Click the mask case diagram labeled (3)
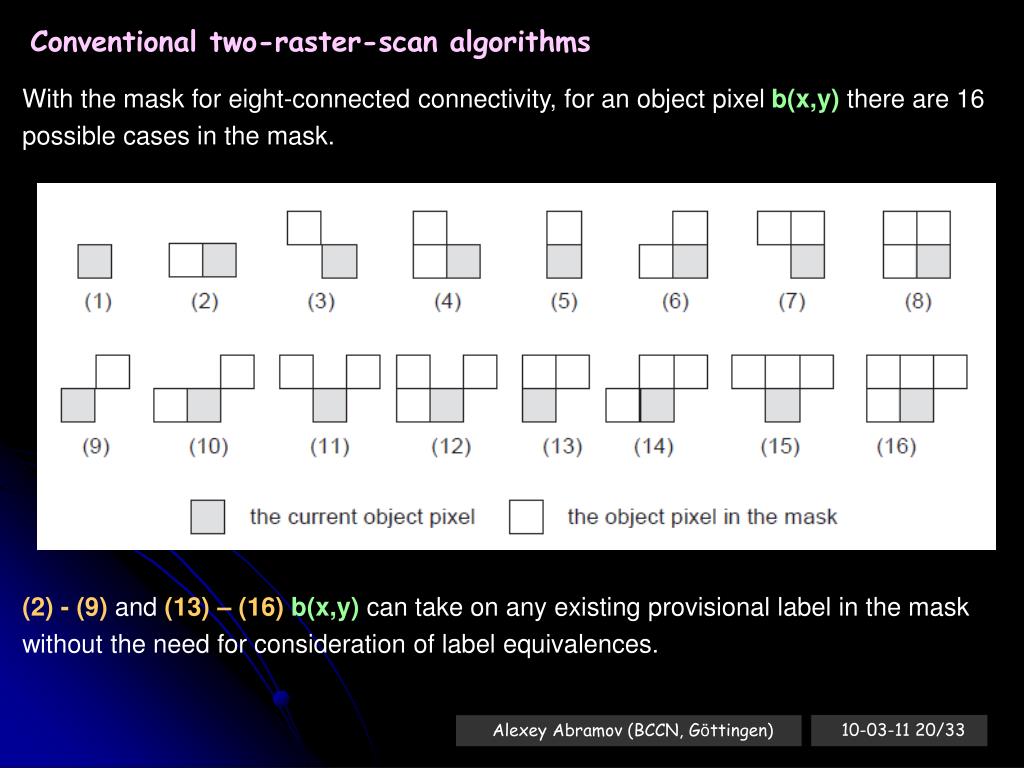The image size is (1024, 768). coord(322,244)
